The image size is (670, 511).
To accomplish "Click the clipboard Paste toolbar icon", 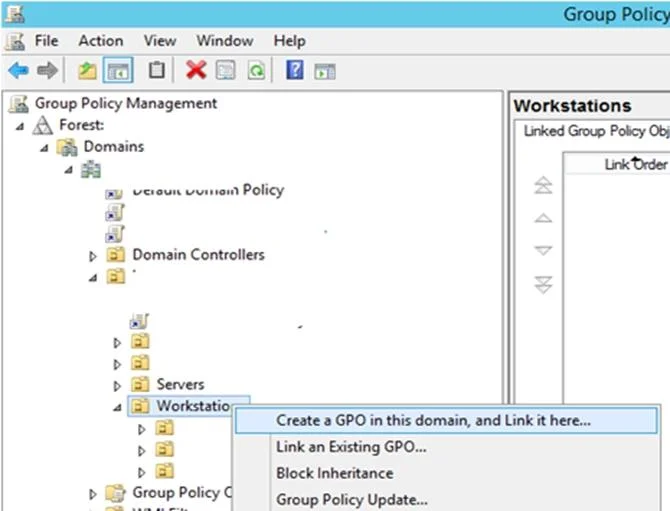I will (156, 70).
